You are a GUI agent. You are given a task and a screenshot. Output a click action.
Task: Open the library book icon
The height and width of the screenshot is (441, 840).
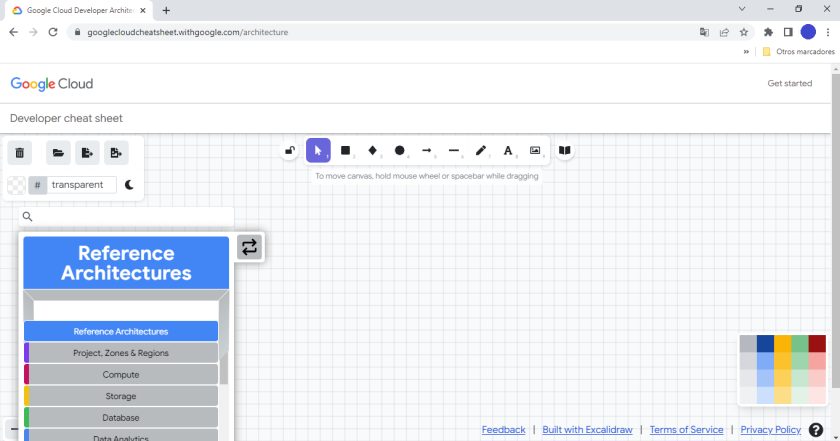(565, 151)
